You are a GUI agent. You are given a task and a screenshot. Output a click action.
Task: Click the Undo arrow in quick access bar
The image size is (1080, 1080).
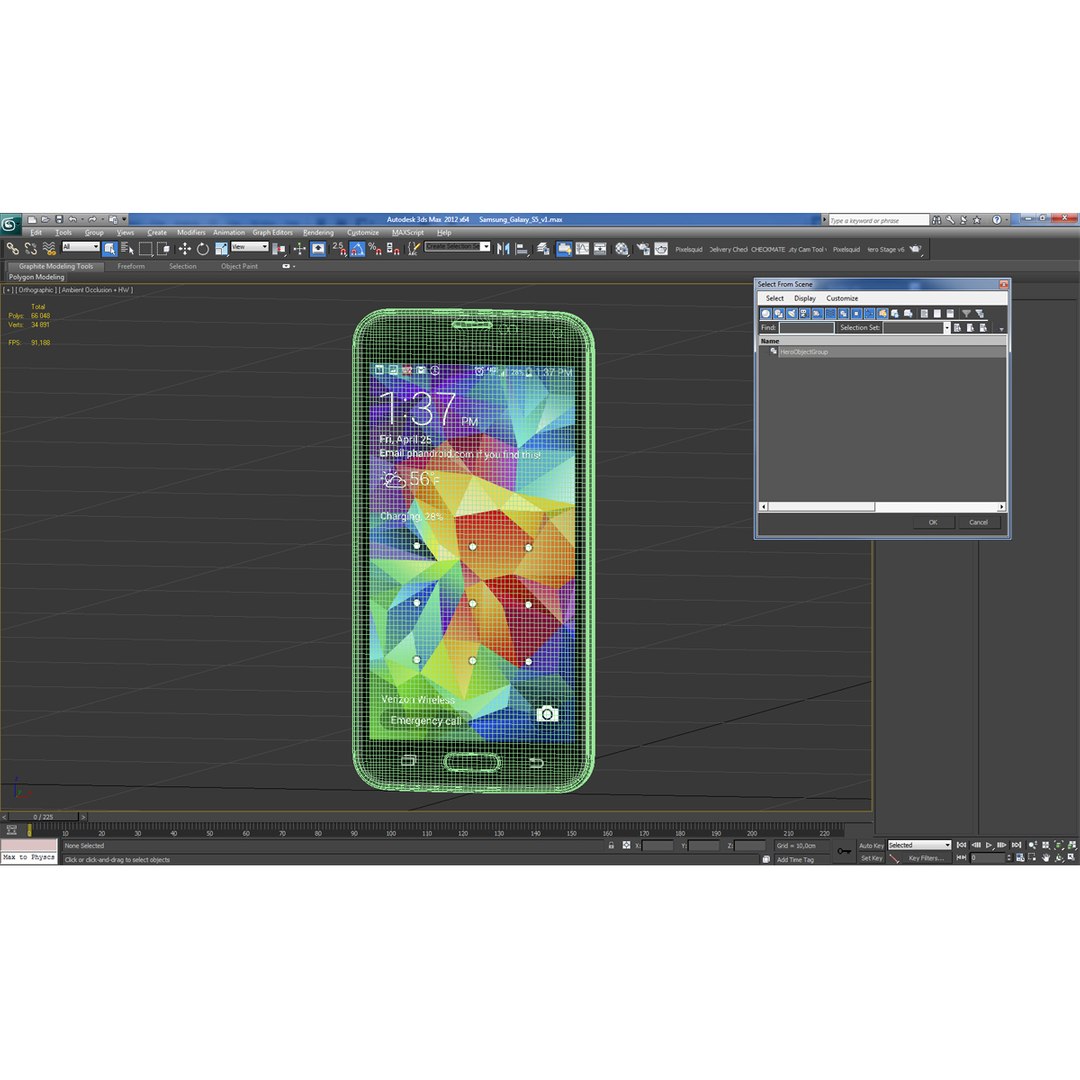(72, 220)
